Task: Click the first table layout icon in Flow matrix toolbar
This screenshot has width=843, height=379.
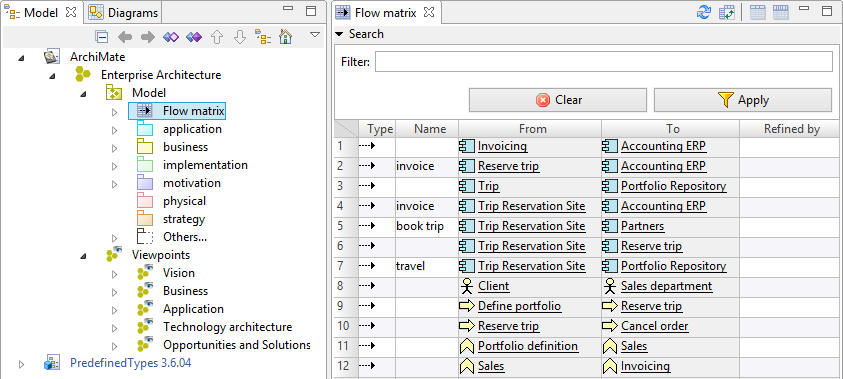Action: 758,12
